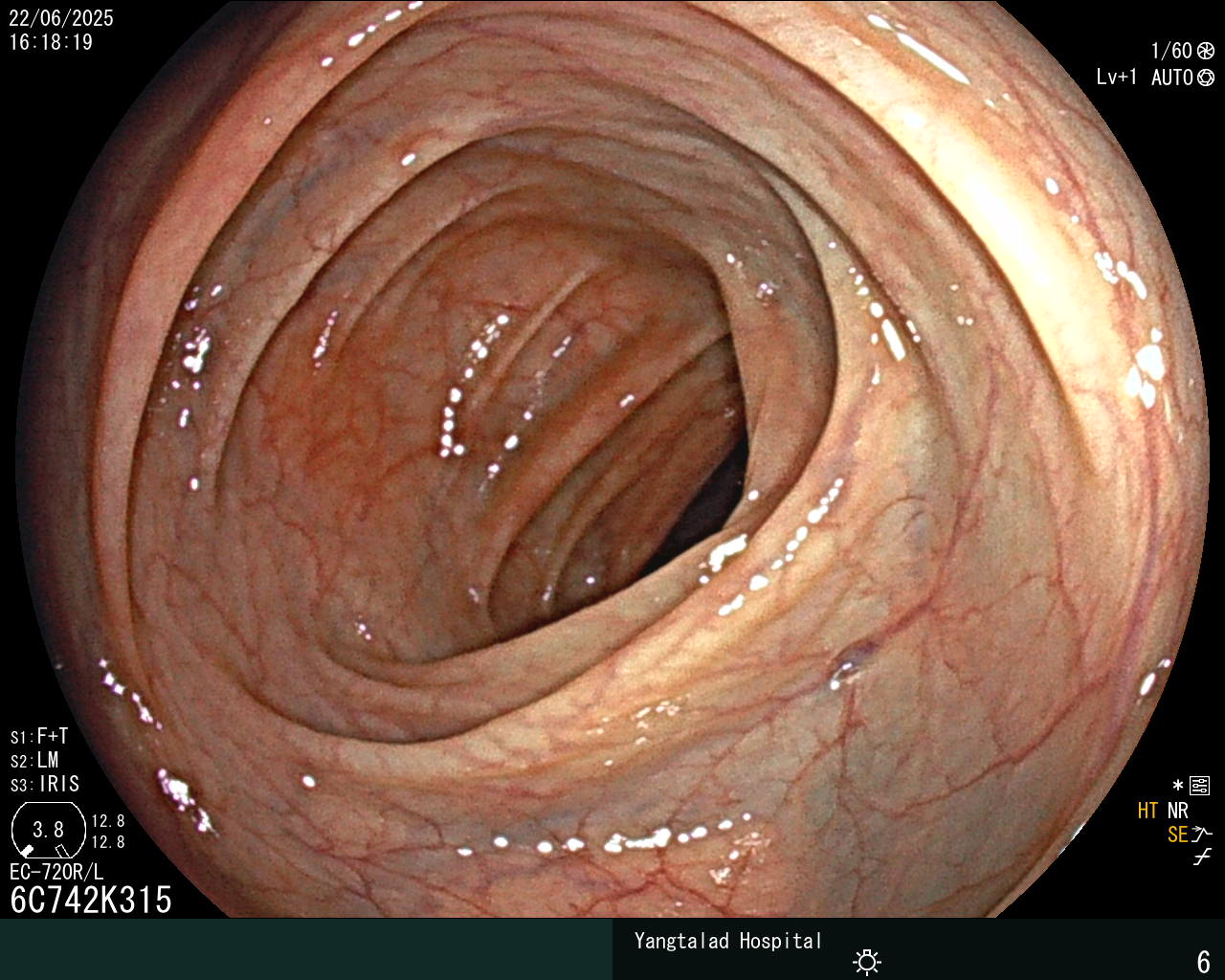
Task: Click the scope tip diagram showing 3.8
Action: [x=49, y=830]
